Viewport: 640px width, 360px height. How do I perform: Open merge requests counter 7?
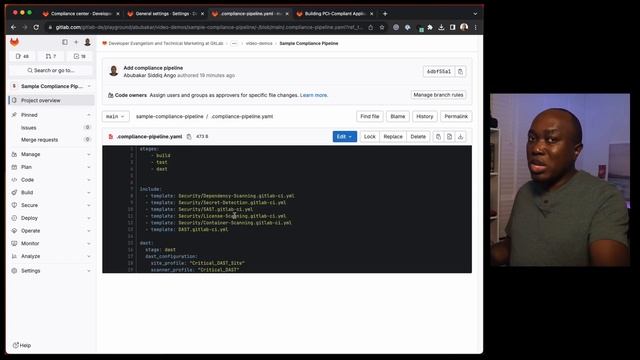pyautogui.click(x=51, y=56)
